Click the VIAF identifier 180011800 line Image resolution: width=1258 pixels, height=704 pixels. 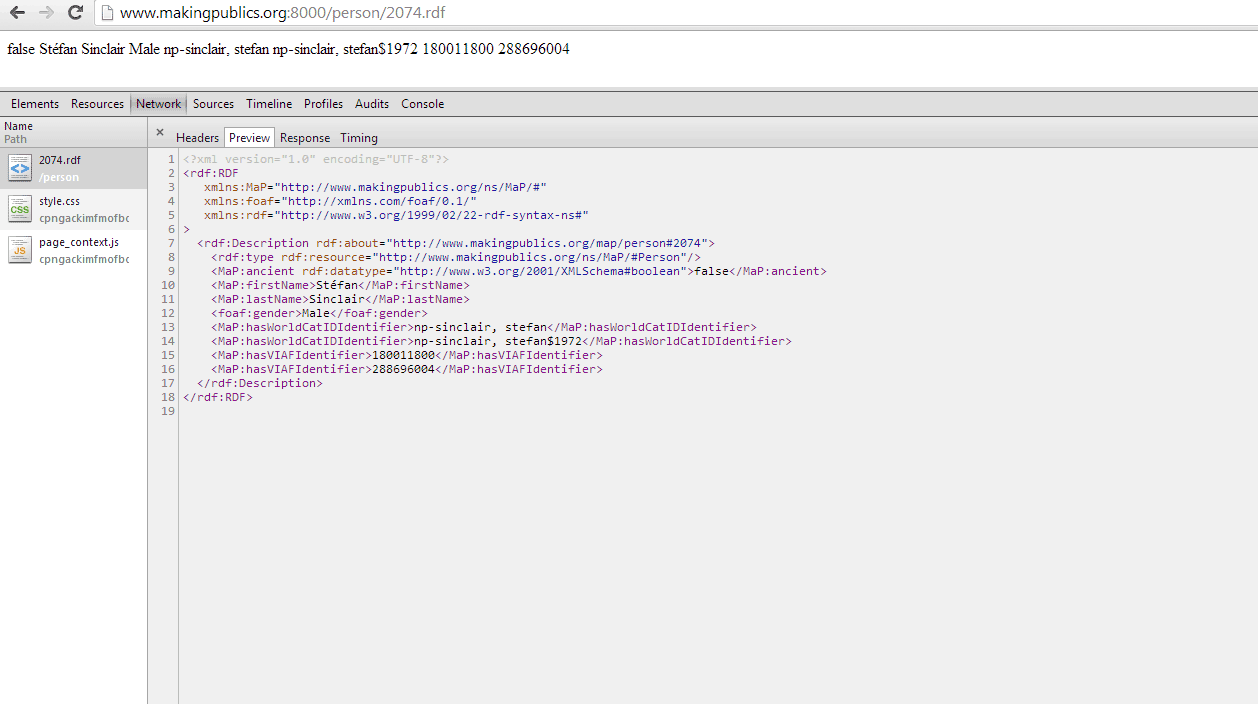coord(407,355)
